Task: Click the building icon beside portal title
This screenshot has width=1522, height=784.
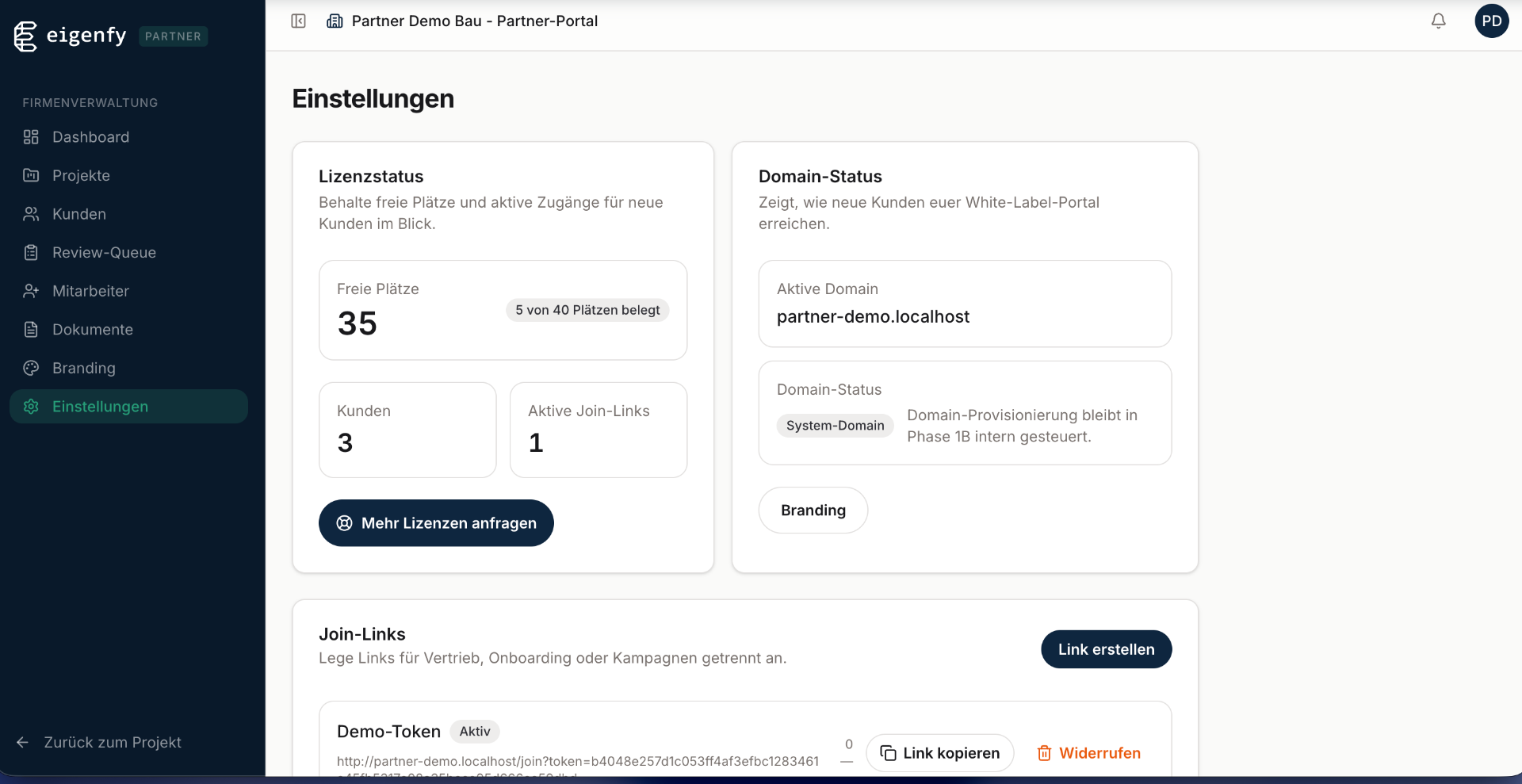Action: [x=335, y=21]
